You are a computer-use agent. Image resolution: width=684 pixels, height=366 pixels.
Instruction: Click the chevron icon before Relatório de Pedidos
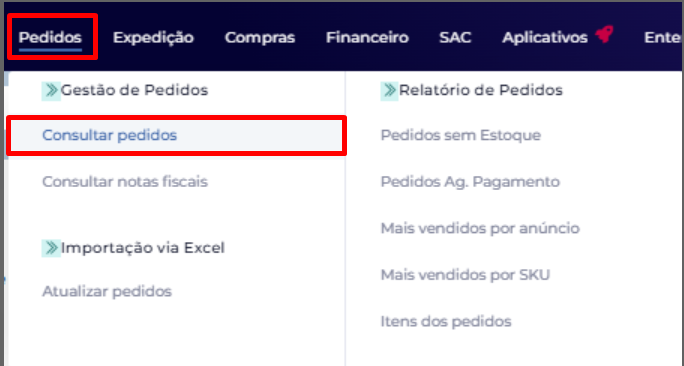389,90
